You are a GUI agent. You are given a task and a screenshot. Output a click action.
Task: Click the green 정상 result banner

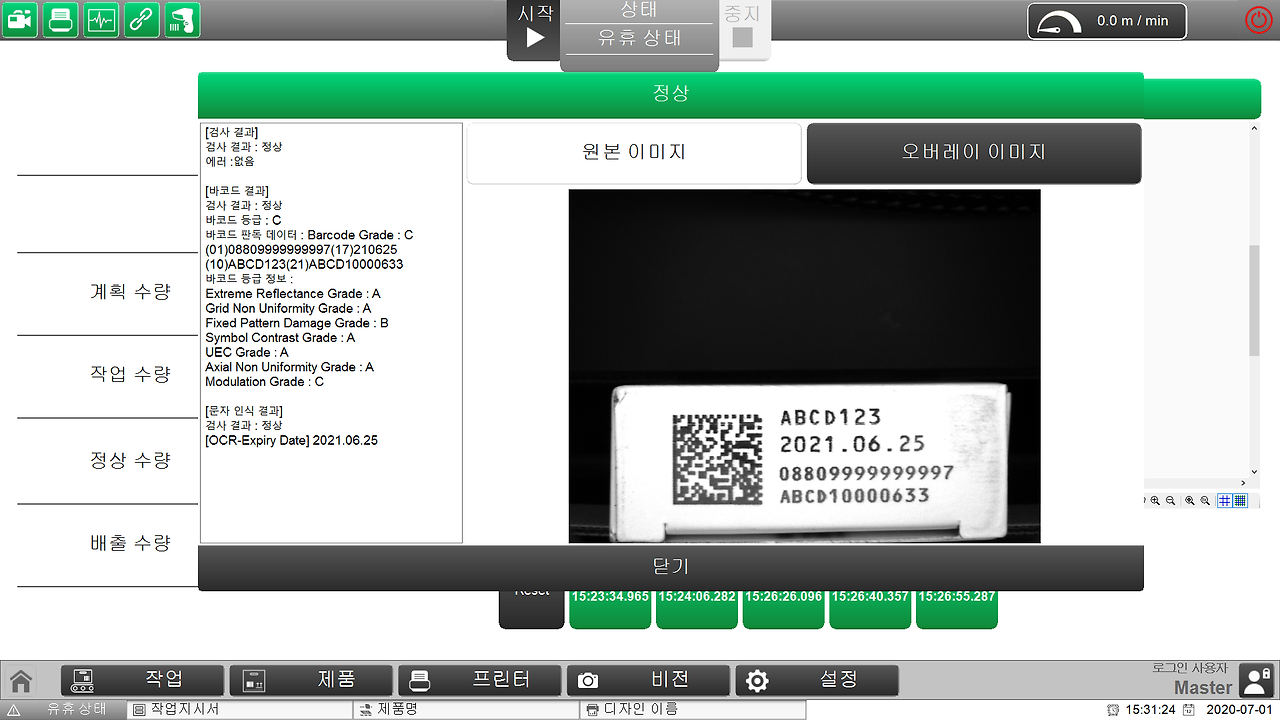[671, 95]
